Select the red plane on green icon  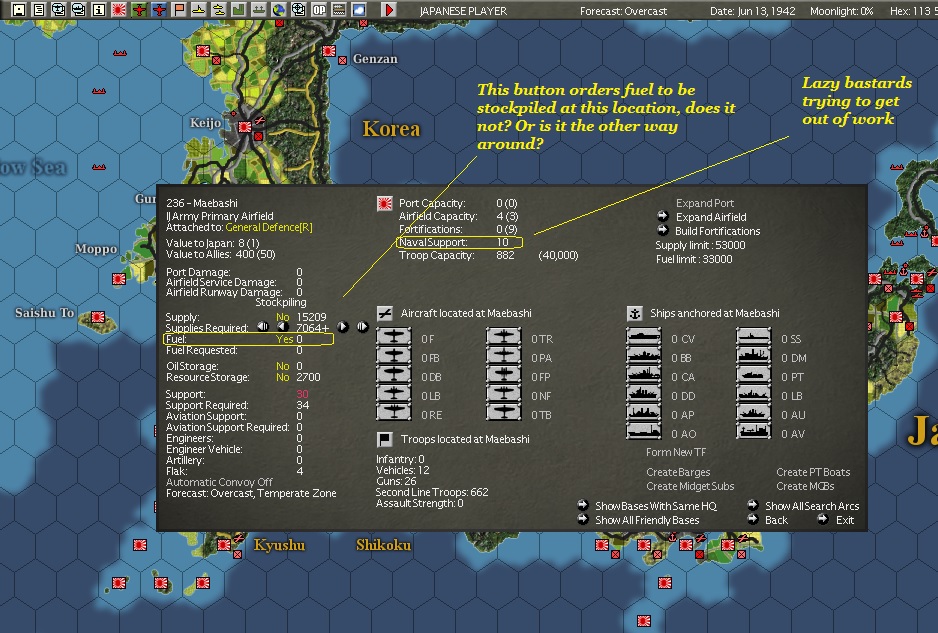(139, 10)
